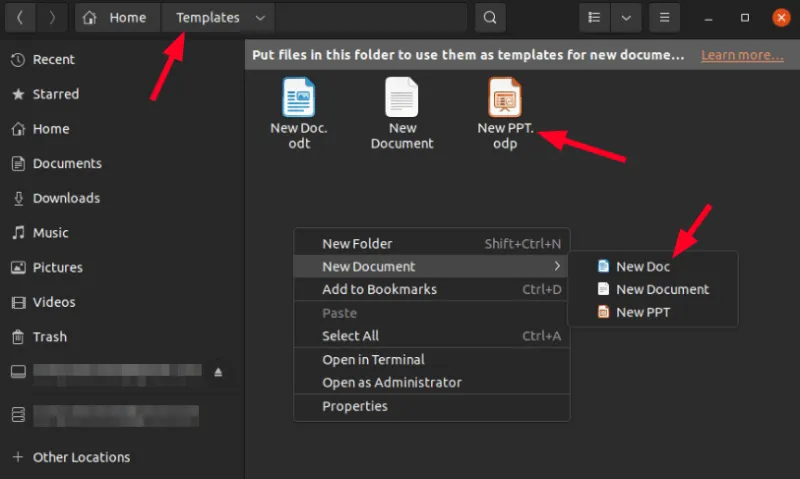Click Open in Terminal menu entry
This screenshot has width=800, height=479.
[x=373, y=359]
